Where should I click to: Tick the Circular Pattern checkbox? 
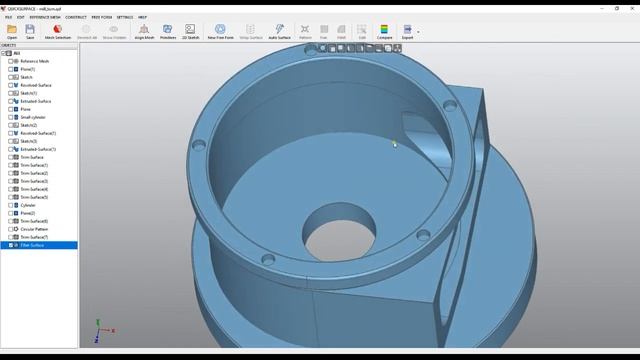11,229
